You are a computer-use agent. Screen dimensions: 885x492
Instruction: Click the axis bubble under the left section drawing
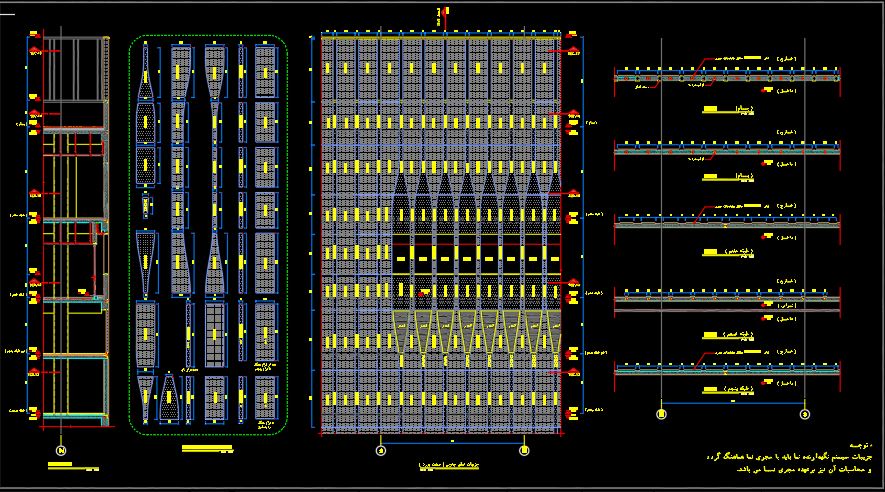62,450
